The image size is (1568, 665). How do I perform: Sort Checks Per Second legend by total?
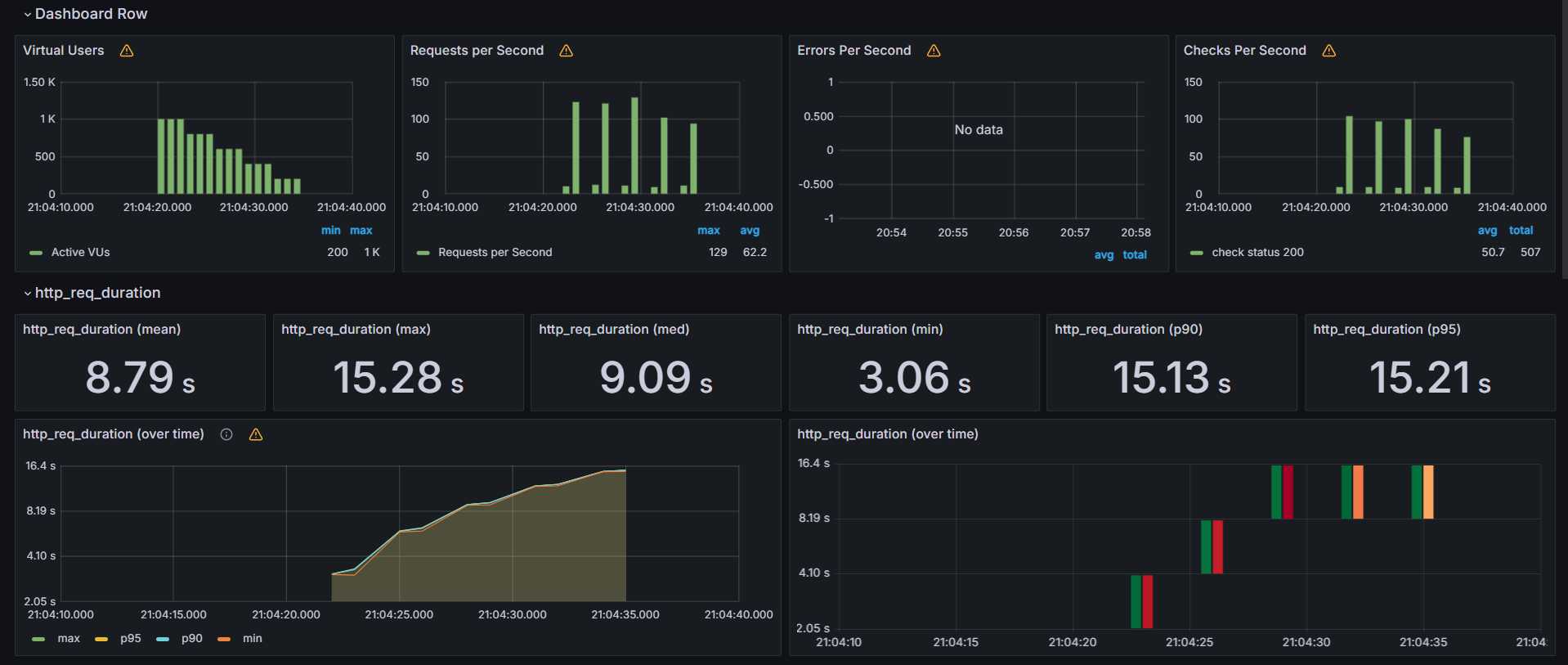tap(1521, 231)
